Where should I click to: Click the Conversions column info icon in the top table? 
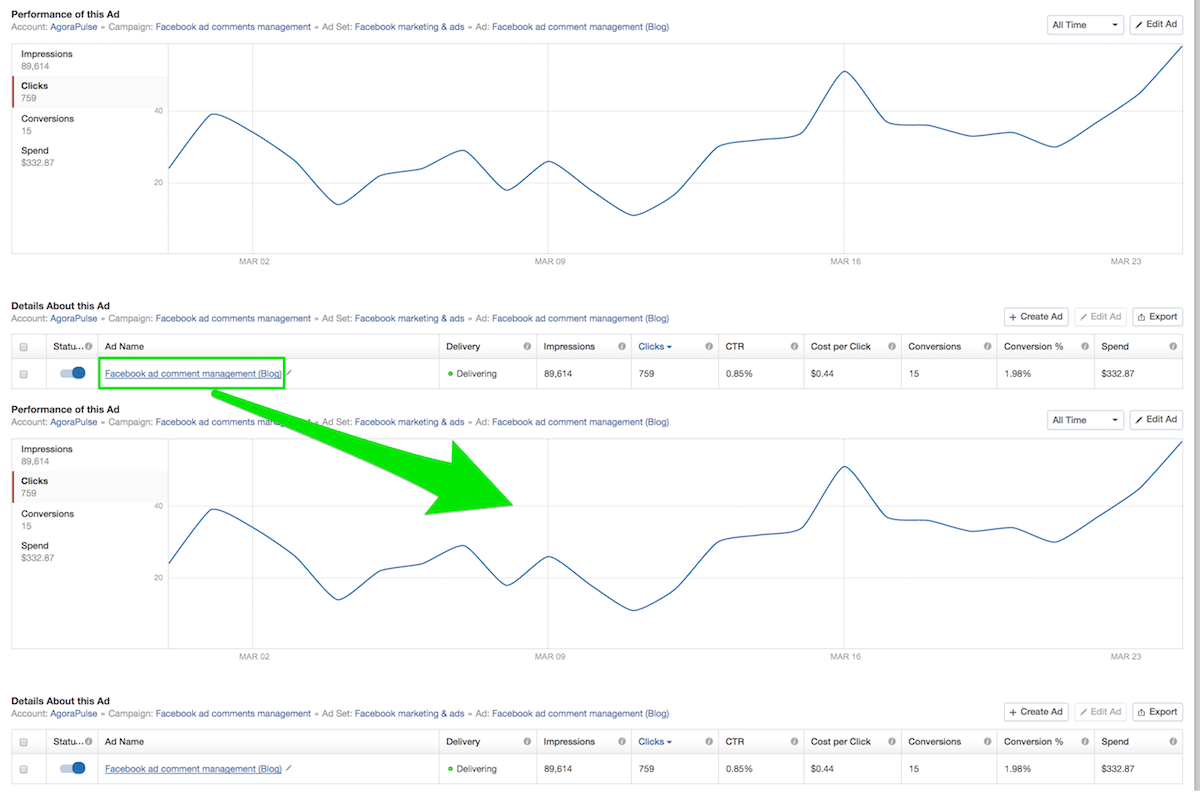[986, 347]
